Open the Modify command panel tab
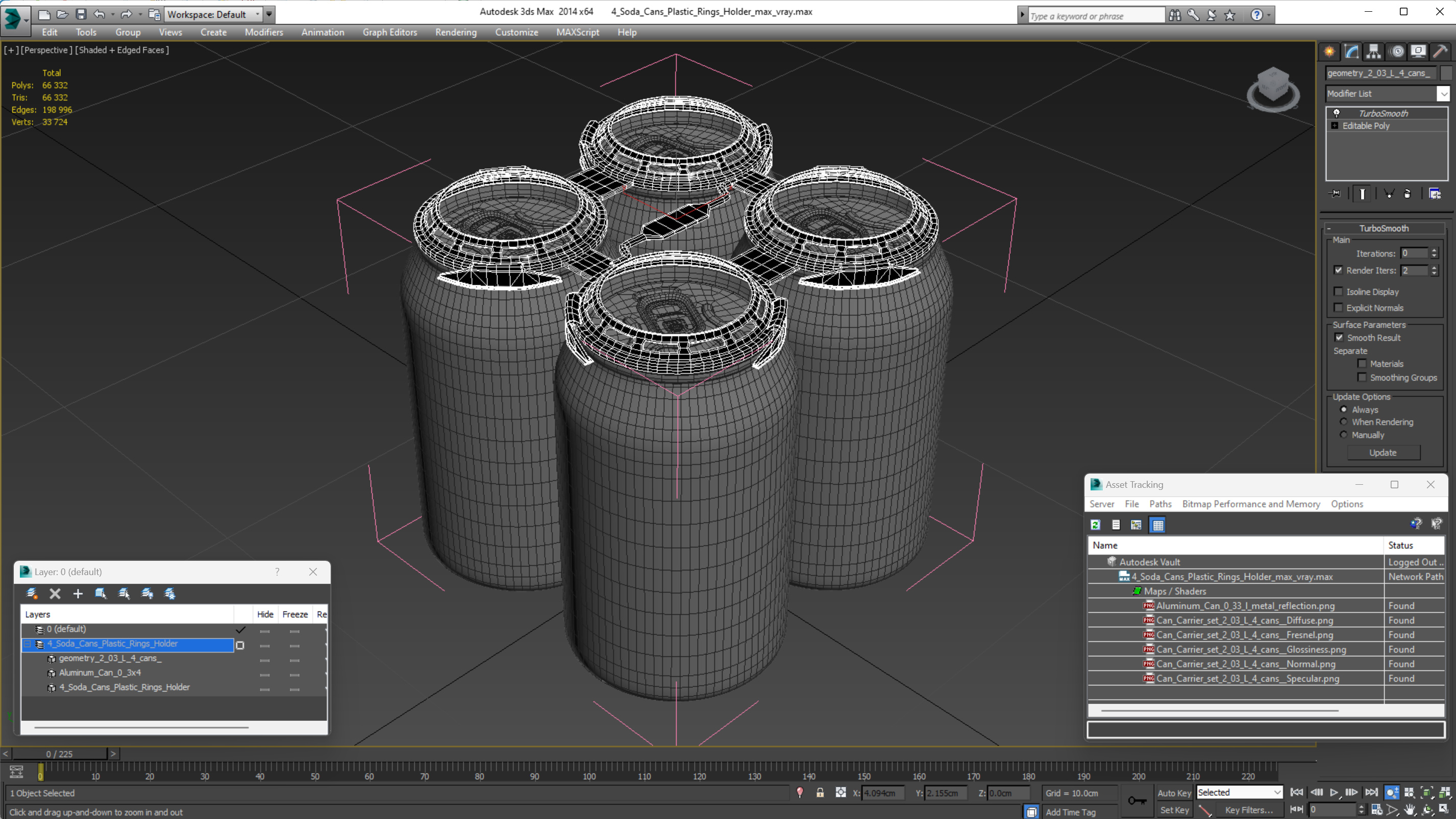1456x819 pixels. pos(1351,52)
